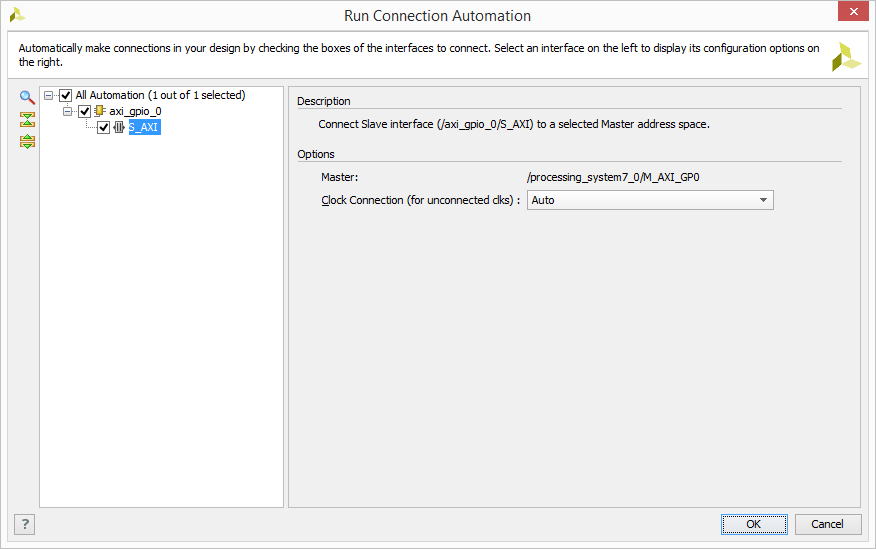The width and height of the screenshot is (876, 549).
Task: Click the collapse all tree icon
Action: [x=27, y=120]
